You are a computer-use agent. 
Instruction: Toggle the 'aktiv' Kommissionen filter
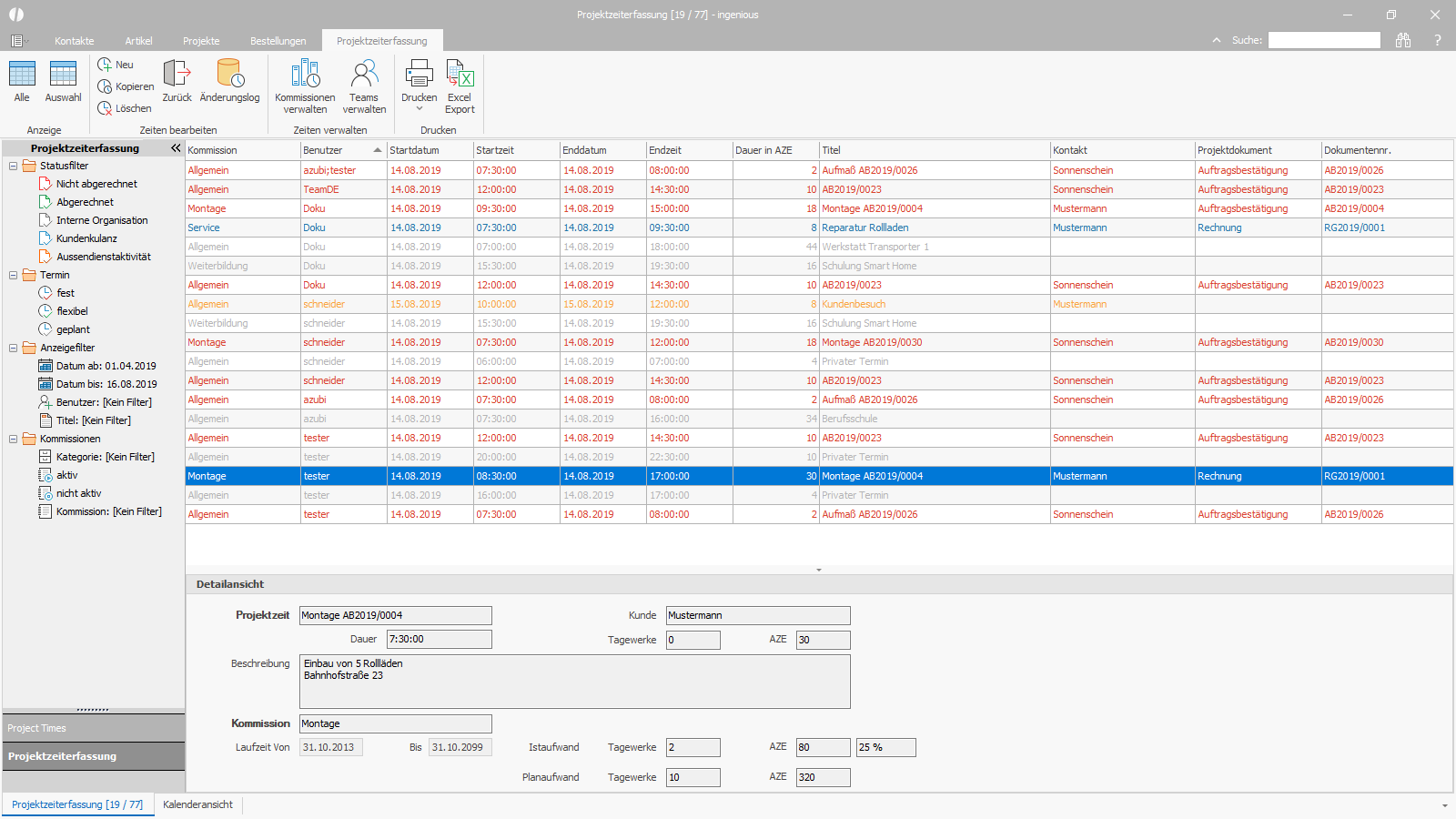(x=67, y=475)
